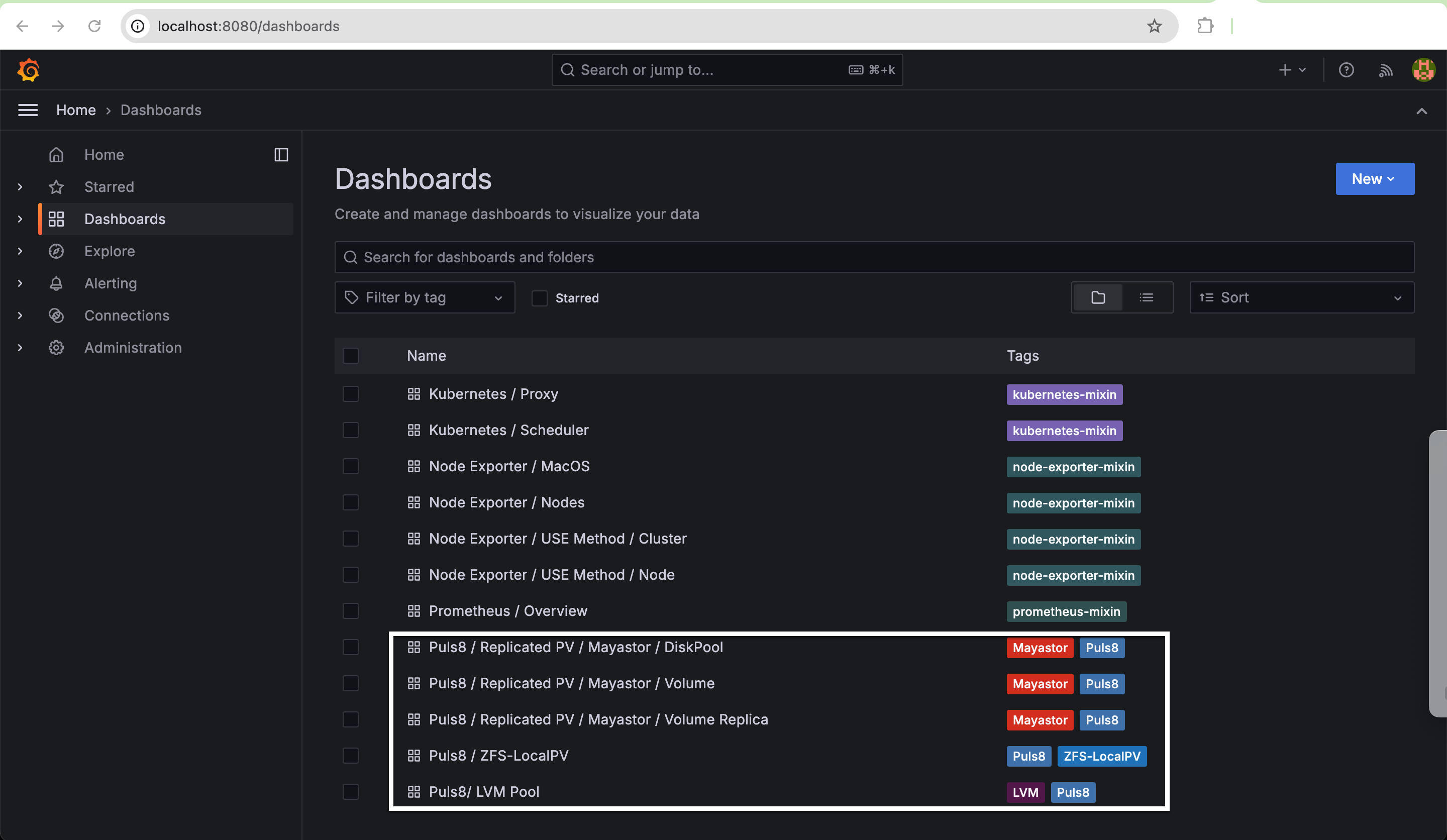Image resolution: width=1447 pixels, height=840 pixels.
Task: Open the Puls8 / Replicated PV / Mayastor / Volume dashboard
Action: pos(571,683)
